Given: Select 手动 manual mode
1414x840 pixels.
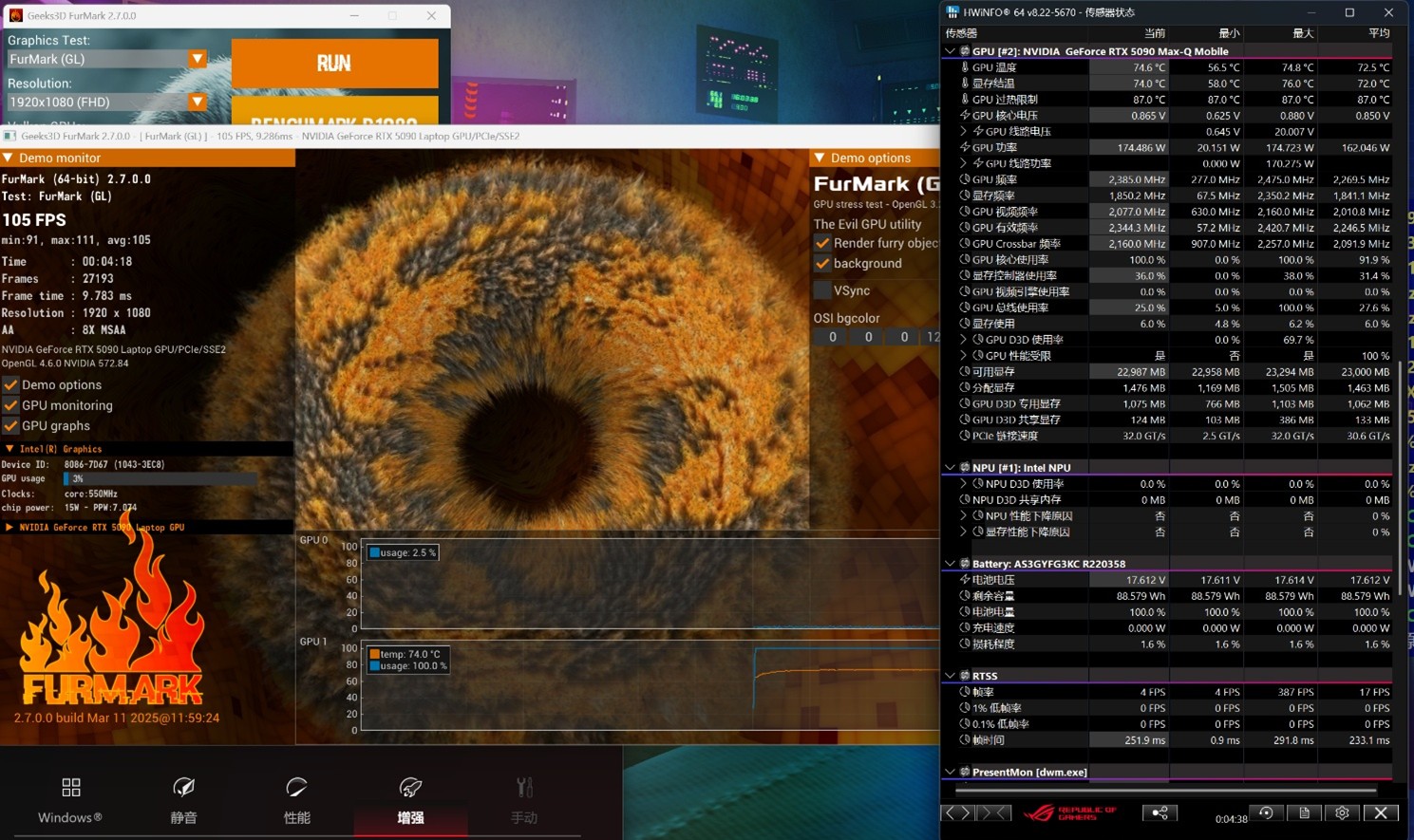Looking at the screenshot, I should click(x=523, y=800).
